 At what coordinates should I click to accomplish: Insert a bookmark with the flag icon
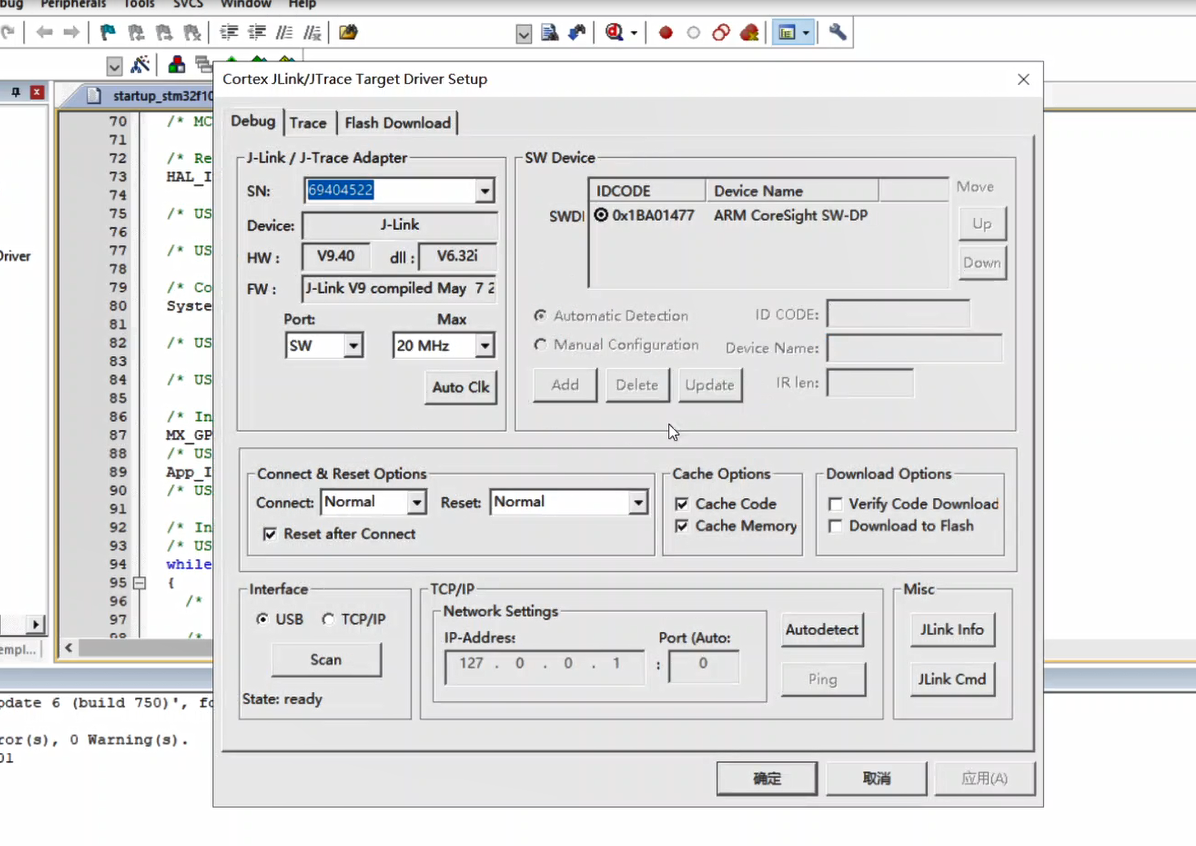[108, 32]
